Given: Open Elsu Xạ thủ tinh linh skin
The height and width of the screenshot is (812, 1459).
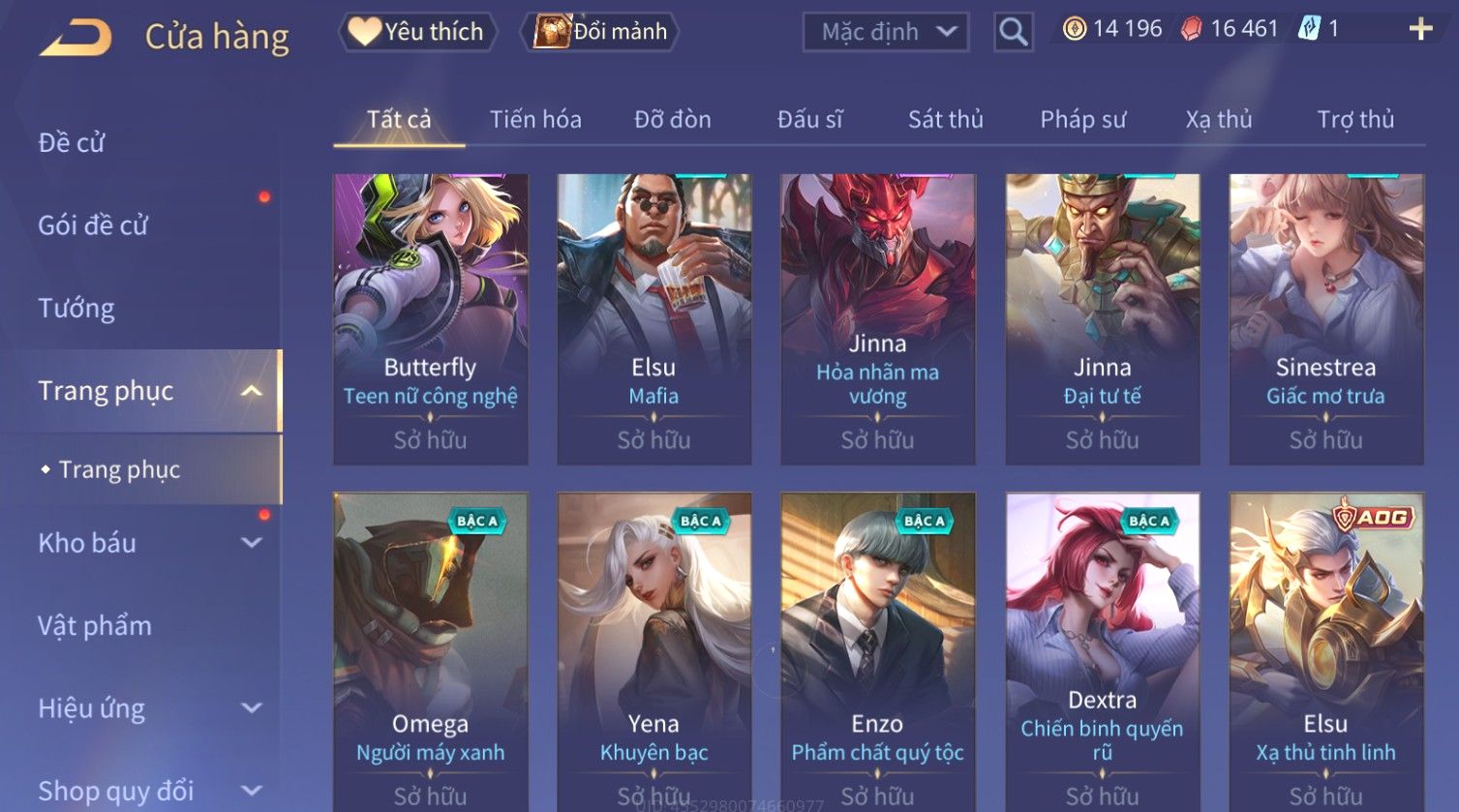Looking at the screenshot, I should [1326, 650].
